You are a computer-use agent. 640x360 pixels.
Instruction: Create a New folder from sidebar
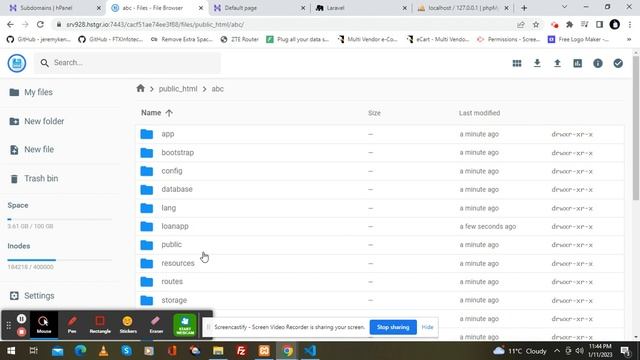pyautogui.click(x=36, y=121)
